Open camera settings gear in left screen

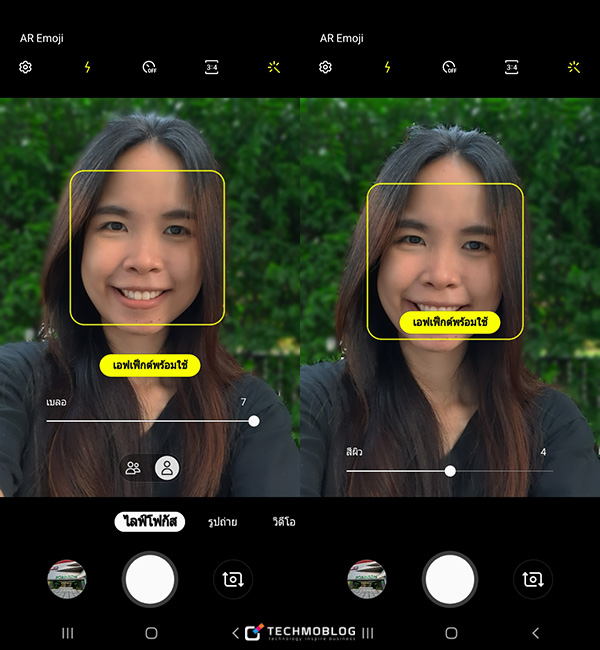(x=26, y=68)
